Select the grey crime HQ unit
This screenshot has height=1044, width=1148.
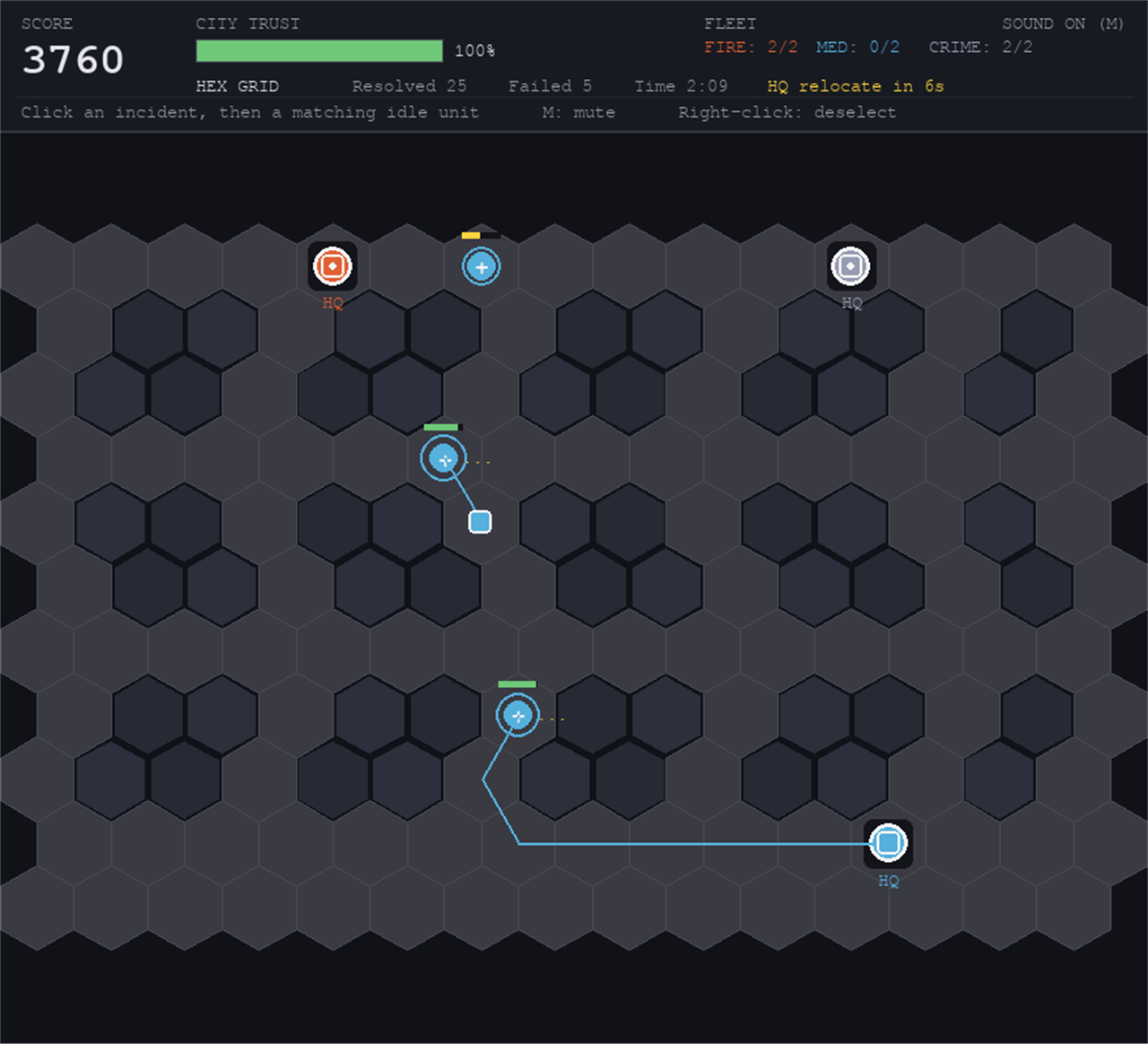(x=851, y=266)
